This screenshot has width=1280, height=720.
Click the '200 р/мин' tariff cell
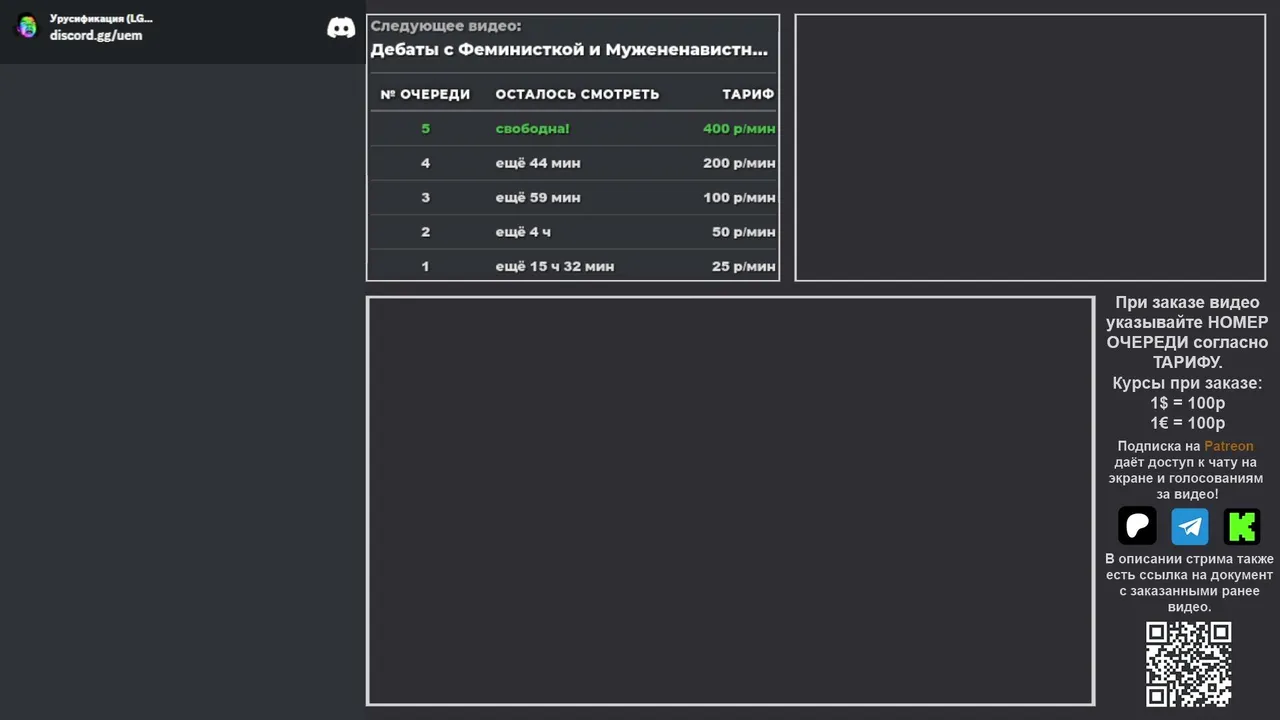(739, 163)
